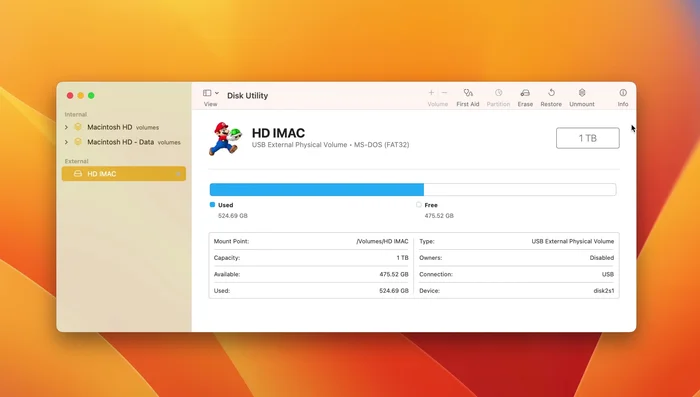Click the Device value disk2s1

point(604,291)
